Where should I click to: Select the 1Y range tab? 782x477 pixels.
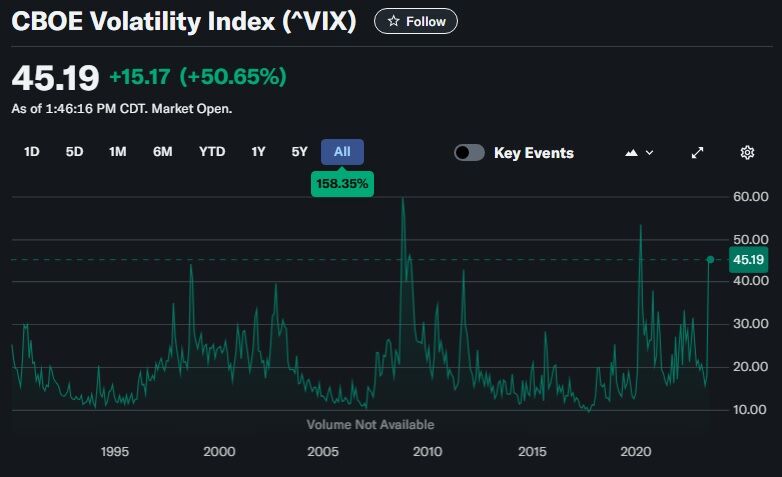point(258,152)
